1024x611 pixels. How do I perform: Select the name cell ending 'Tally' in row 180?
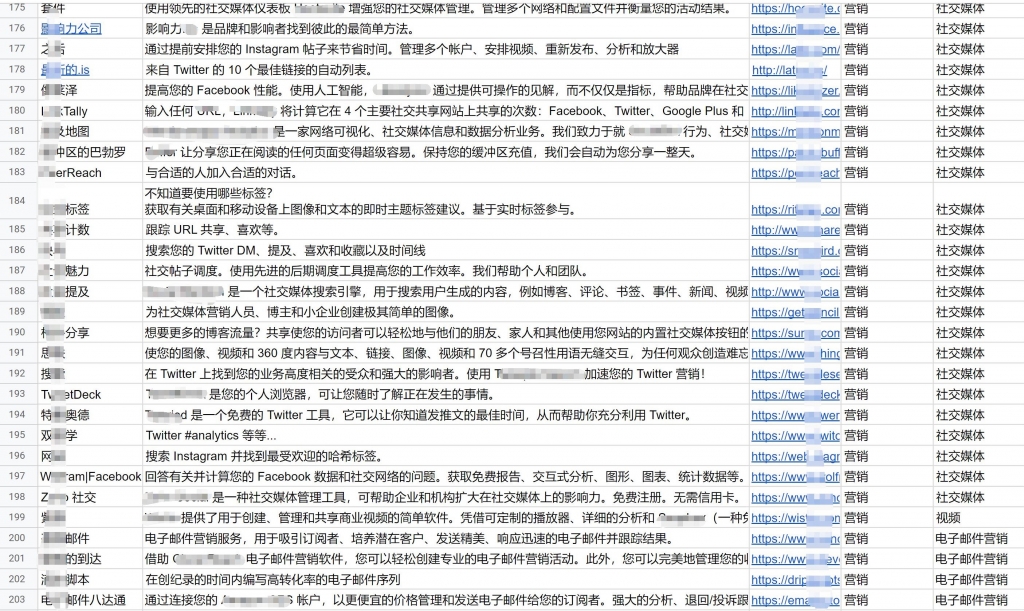click(x=90, y=111)
